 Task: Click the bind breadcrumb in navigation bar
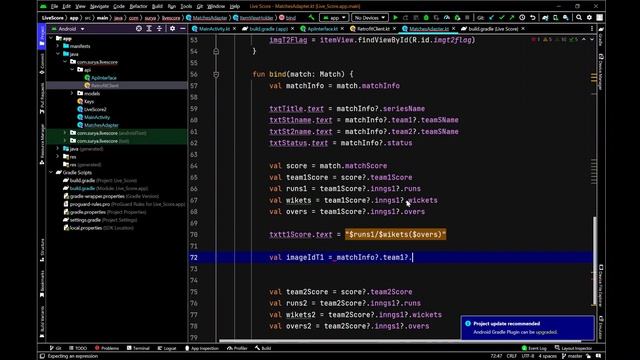click(x=287, y=18)
